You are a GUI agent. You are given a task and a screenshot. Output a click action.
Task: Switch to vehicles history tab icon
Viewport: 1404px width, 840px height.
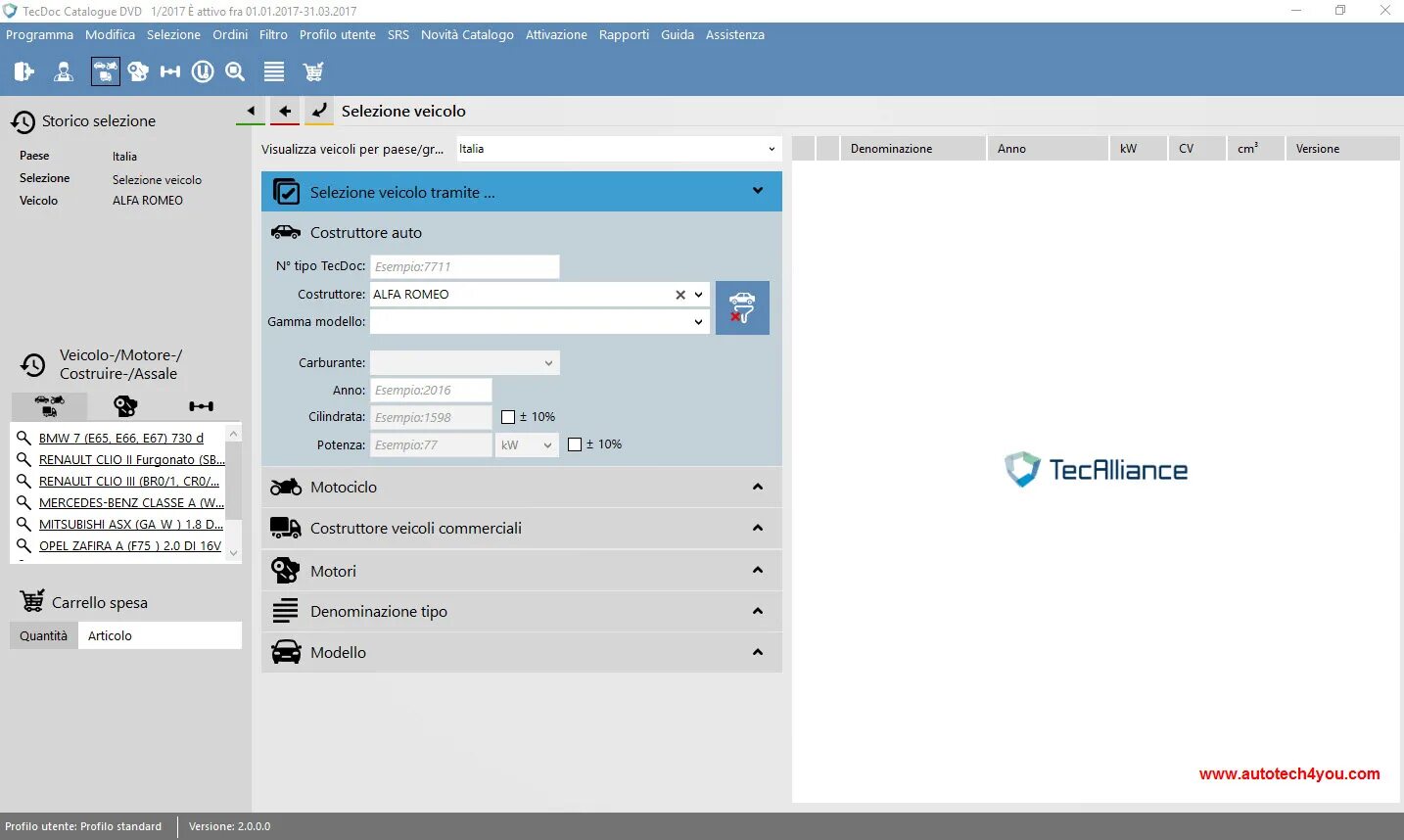49,405
